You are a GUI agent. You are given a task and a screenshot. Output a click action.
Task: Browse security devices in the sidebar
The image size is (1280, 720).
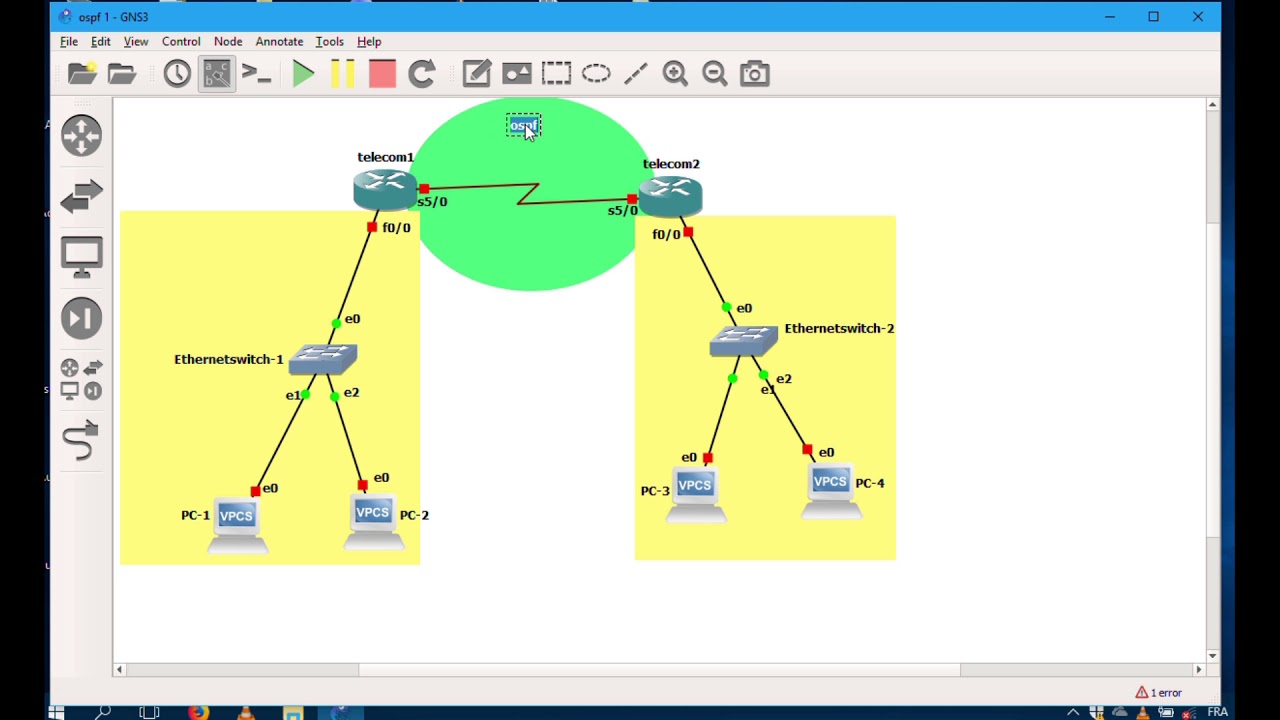81,318
